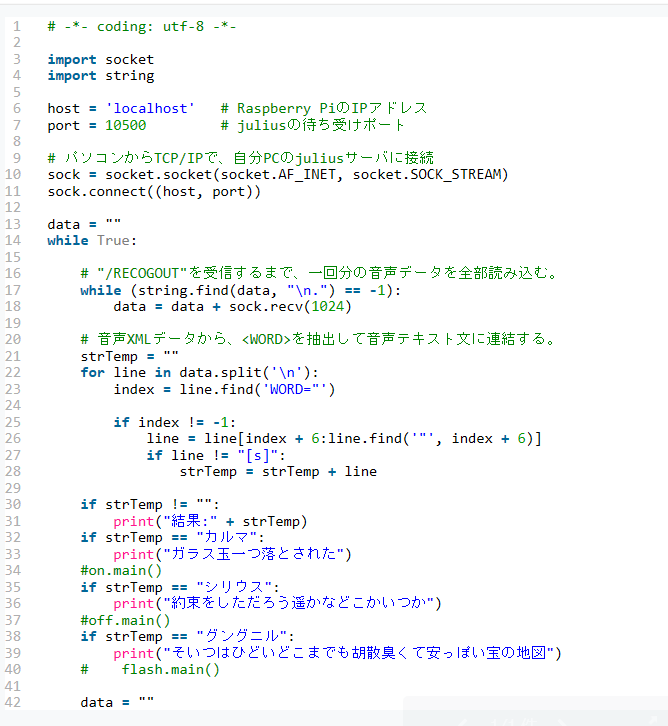Click the 'パソコンからTCP/IPで' comment line
The width and height of the screenshot is (668, 726).
coord(240,158)
